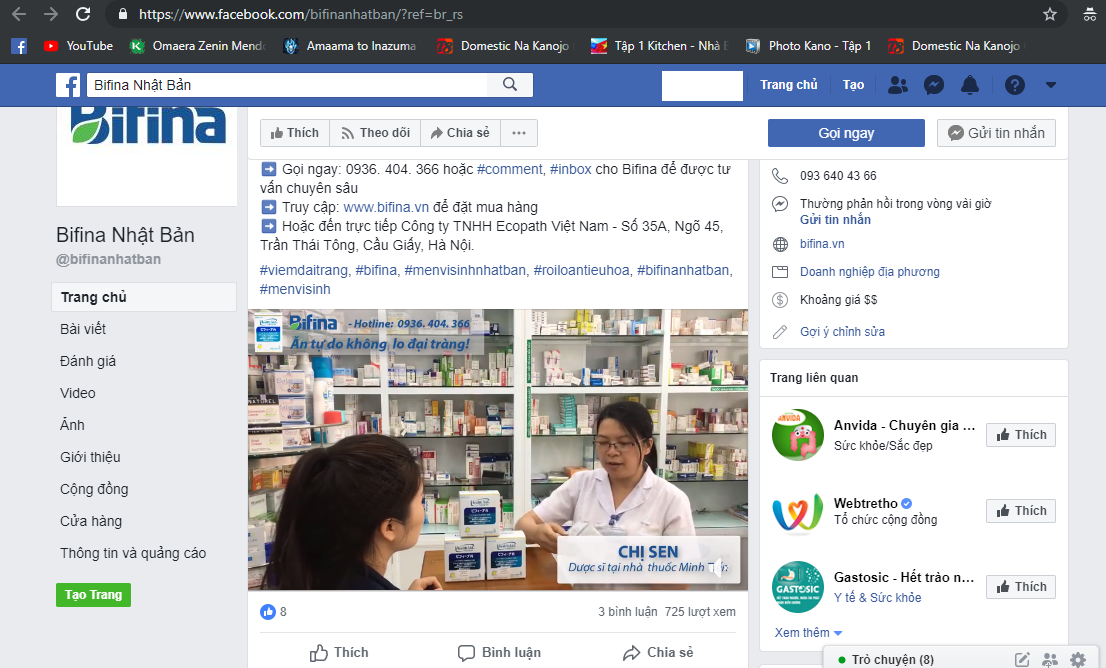Open Đánh giá in the page sidebar
Viewport: 1106px width, 668px height.
(x=88, y=361)
